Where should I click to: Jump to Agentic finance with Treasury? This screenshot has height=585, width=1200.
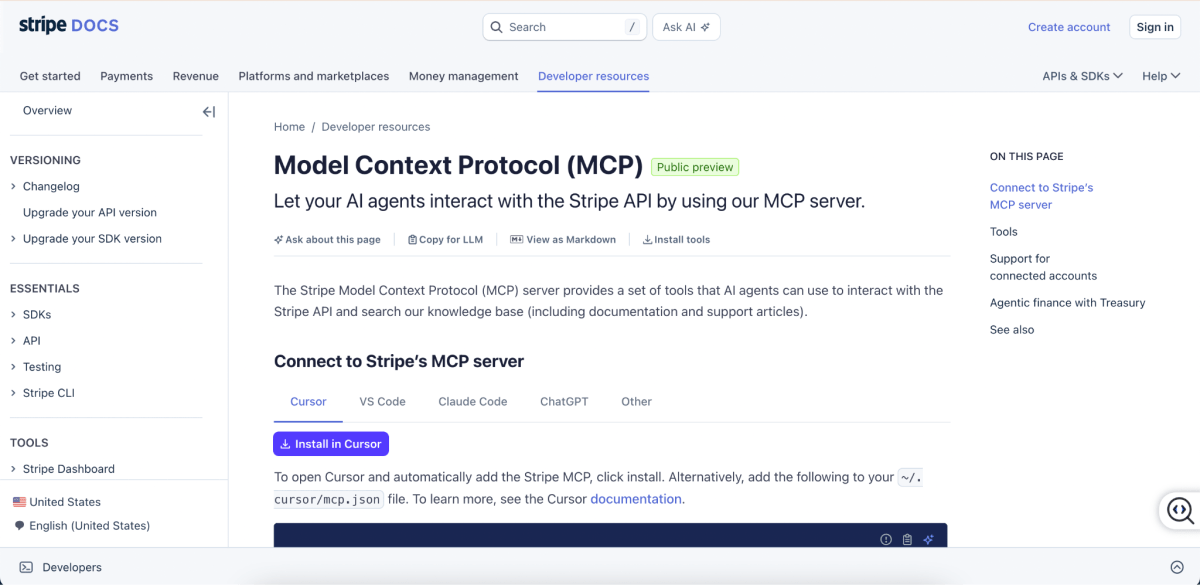pyautogui.click(x=1068, y=303)
